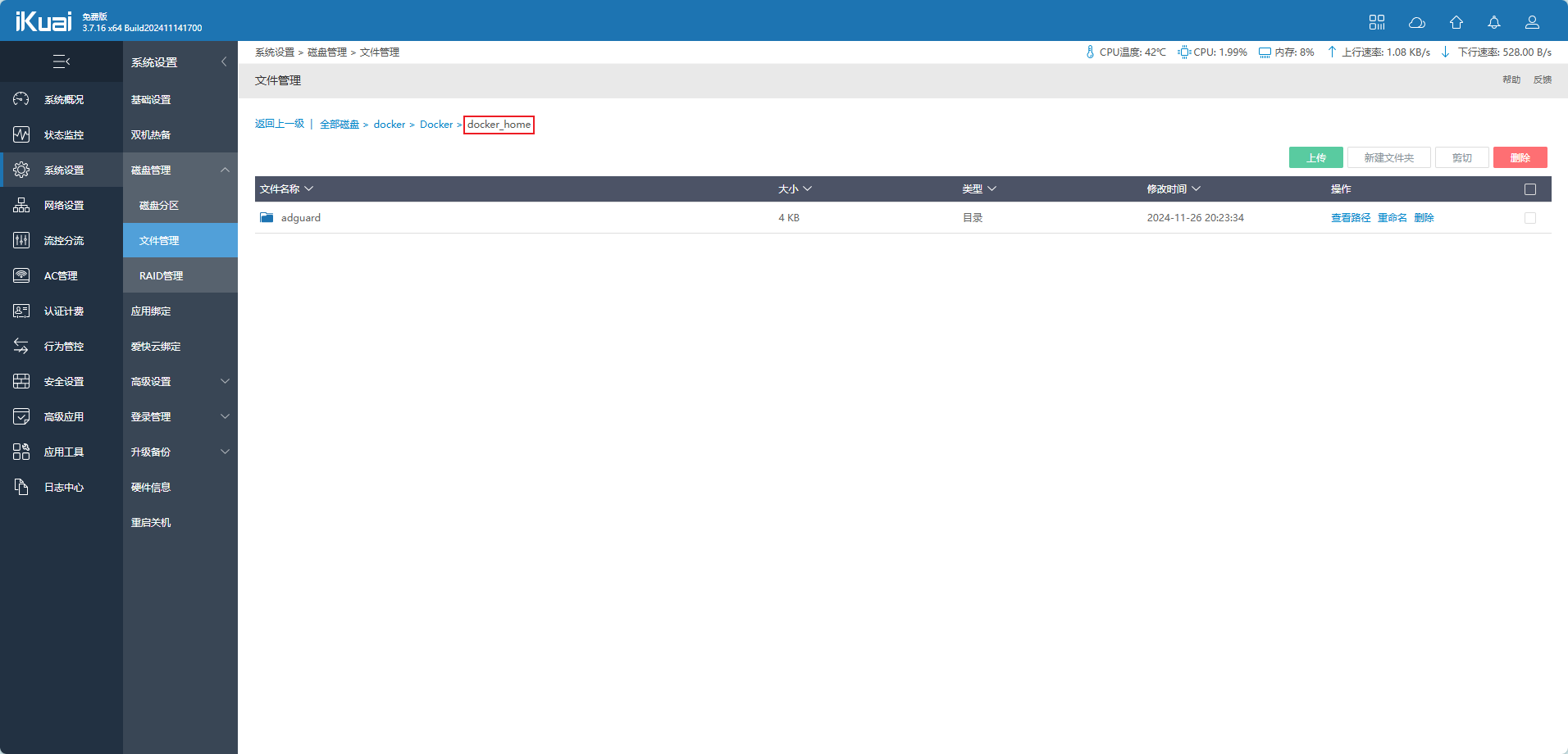Click the user account icon
Viewport: 1568px width, 754px height.
1532,22
